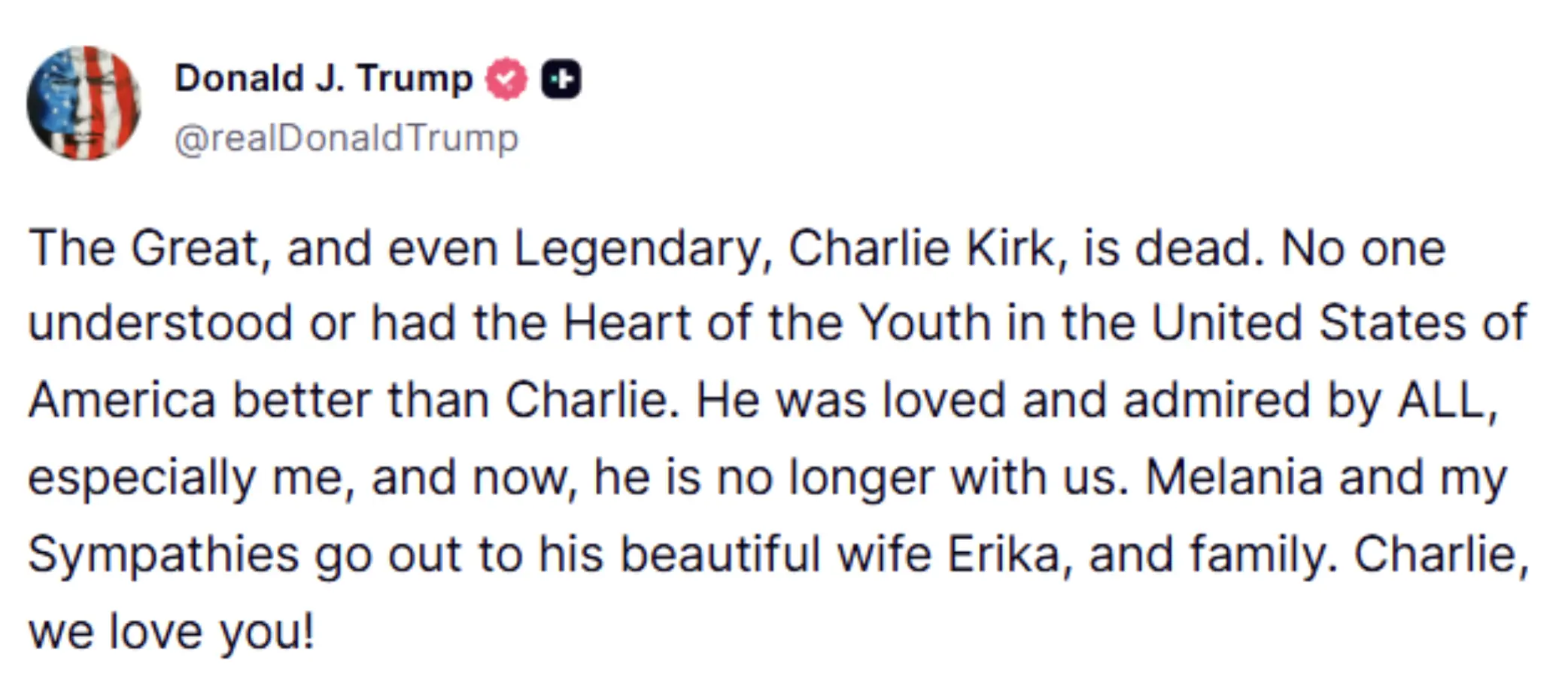Click the black plus badge icon

coord(561,79)
